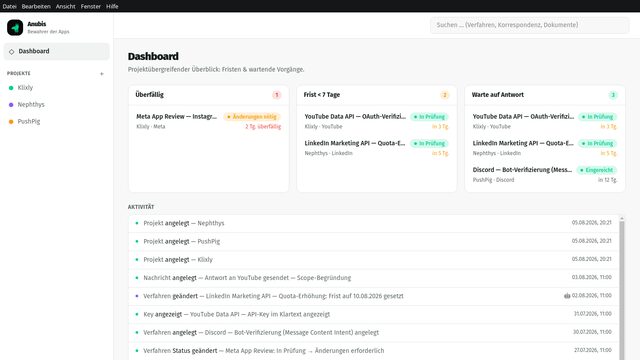Select activity Frist auf 10.08.2026 gesetzt
The width and height of the screenshot is (640, 360).
point(374,296)
